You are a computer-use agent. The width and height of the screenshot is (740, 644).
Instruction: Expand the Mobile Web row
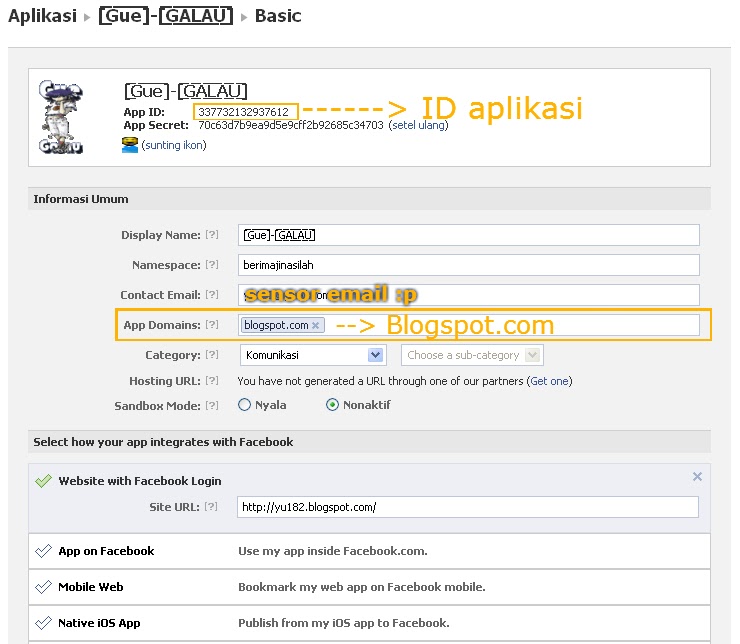click(x=370, y=587)
